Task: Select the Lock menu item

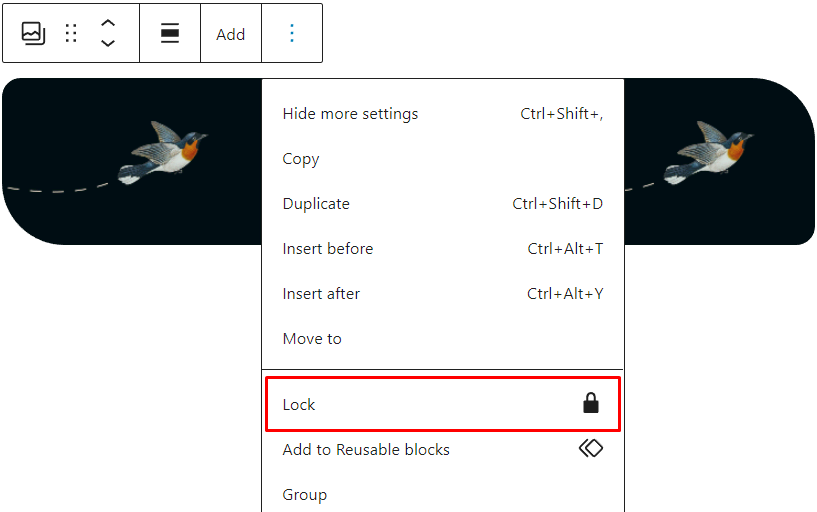Action: click(x=299, y=405)
